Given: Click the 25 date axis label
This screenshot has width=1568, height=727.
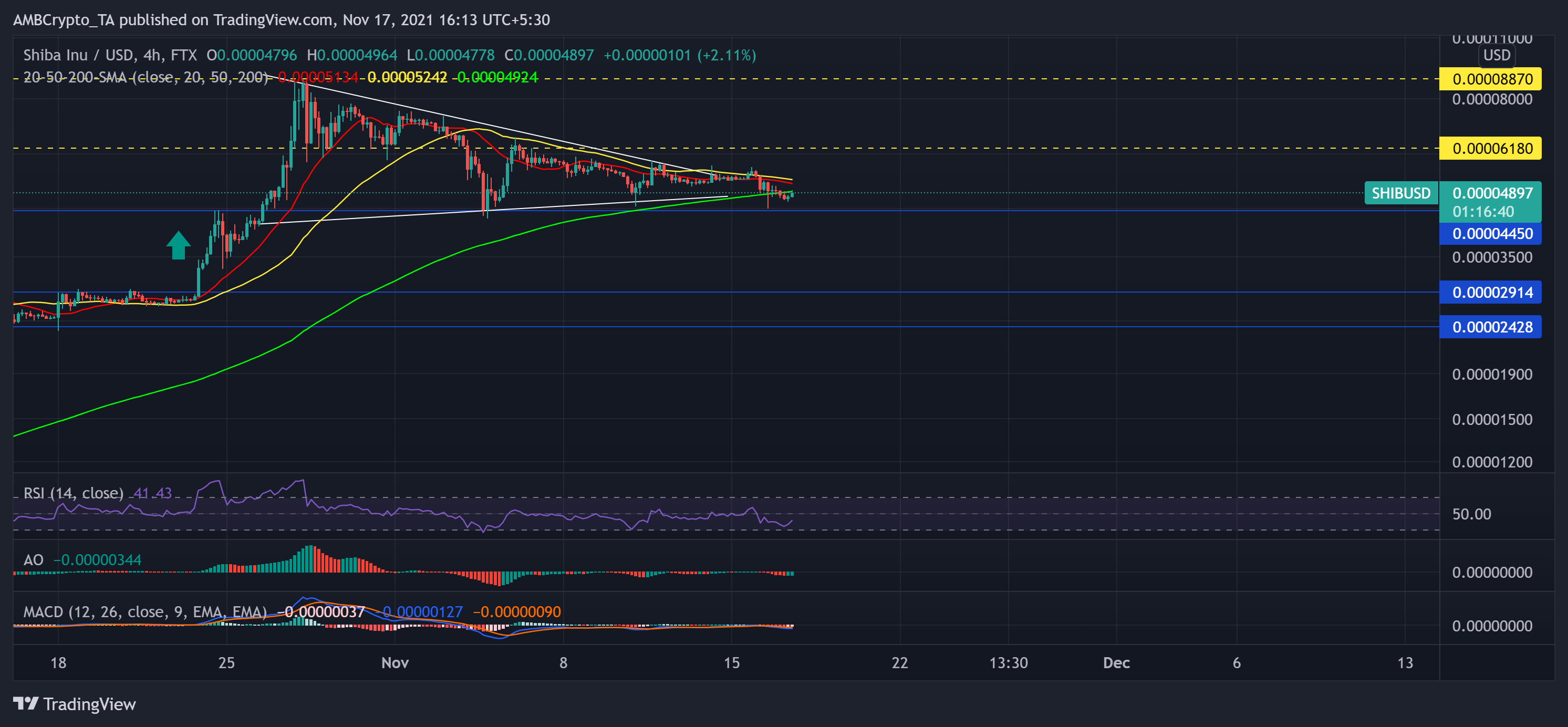Looking at the screenshot, I should 226,662.
